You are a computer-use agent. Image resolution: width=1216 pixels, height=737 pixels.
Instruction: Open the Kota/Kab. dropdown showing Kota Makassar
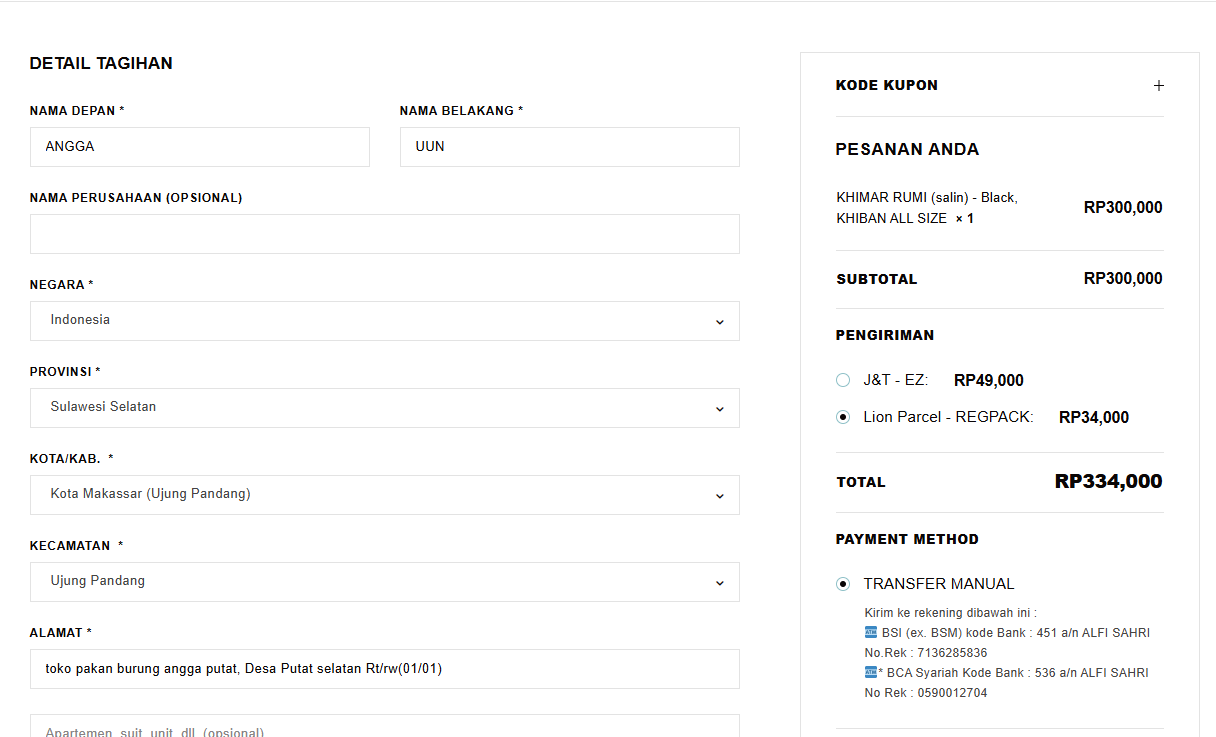(x=384, y=495)
